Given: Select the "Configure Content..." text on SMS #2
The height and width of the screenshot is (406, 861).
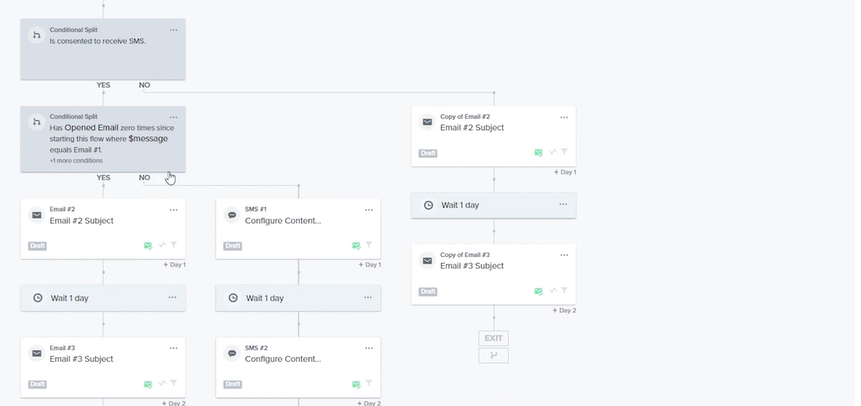Looking at the screenshot, I should click(283, 359).
